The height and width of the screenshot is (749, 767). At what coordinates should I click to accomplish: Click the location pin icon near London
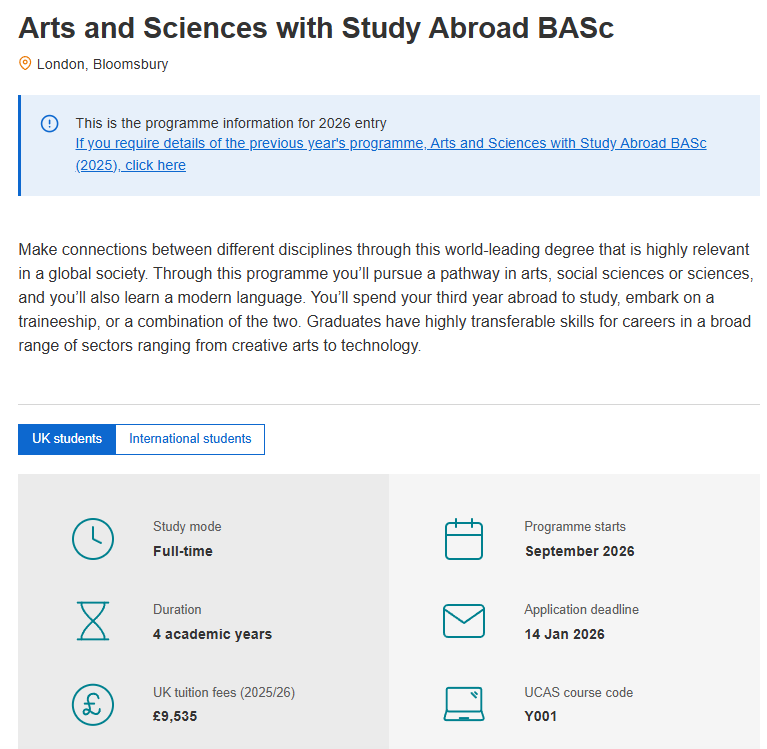[26, 64]
